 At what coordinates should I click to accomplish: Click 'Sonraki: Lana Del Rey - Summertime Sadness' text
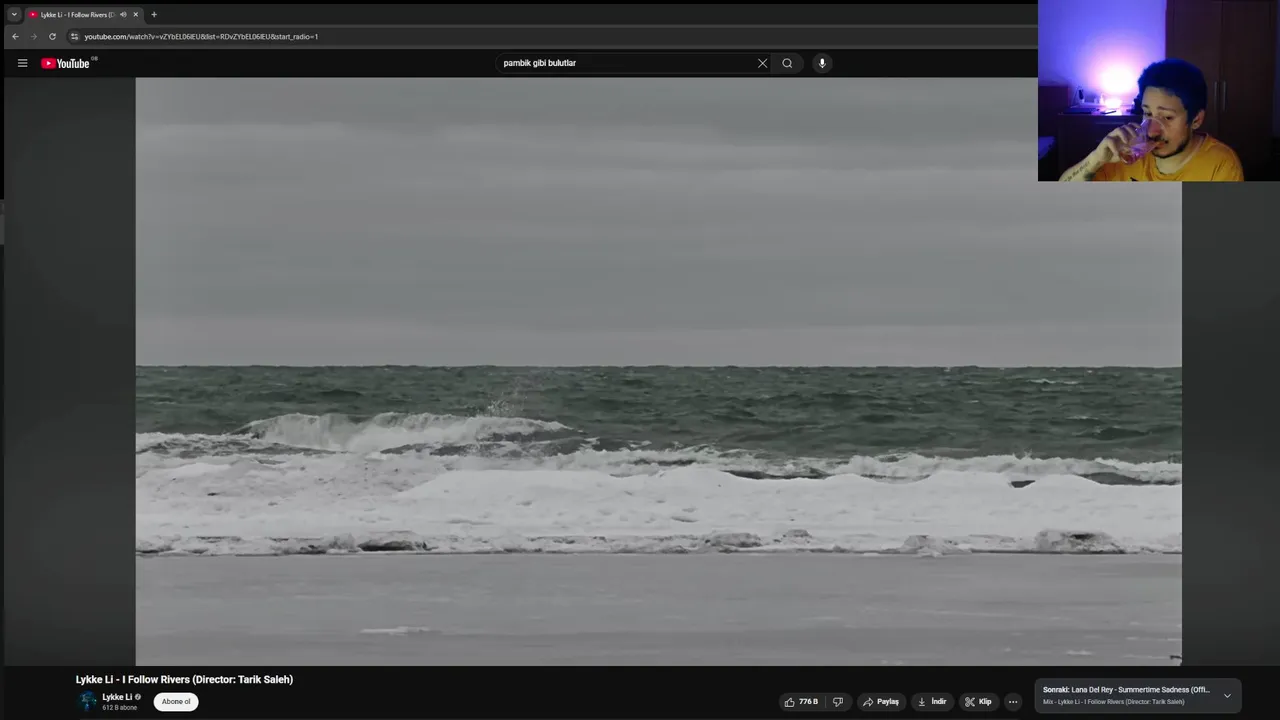[1126, 690]
